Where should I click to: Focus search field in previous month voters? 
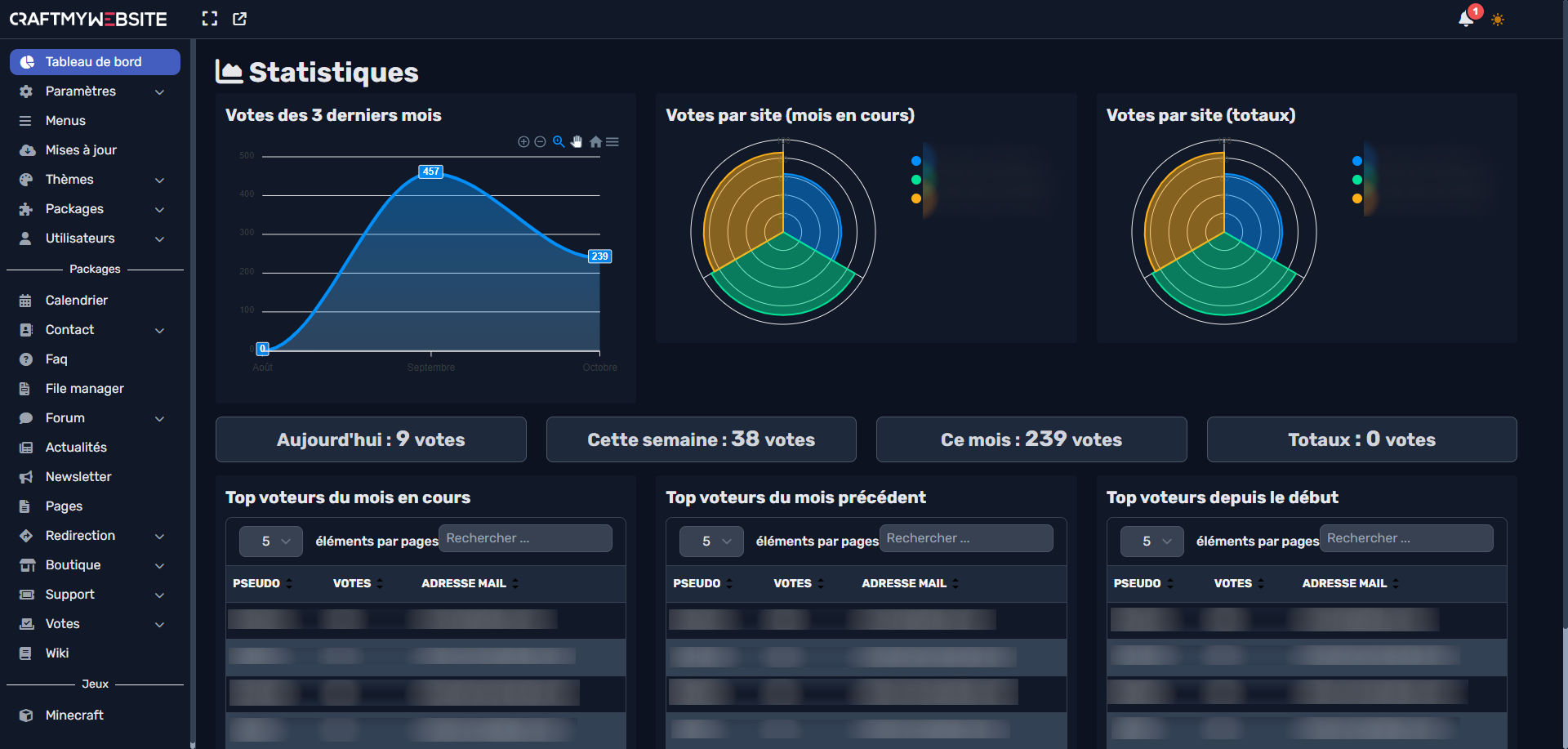[x=966, y=538]
